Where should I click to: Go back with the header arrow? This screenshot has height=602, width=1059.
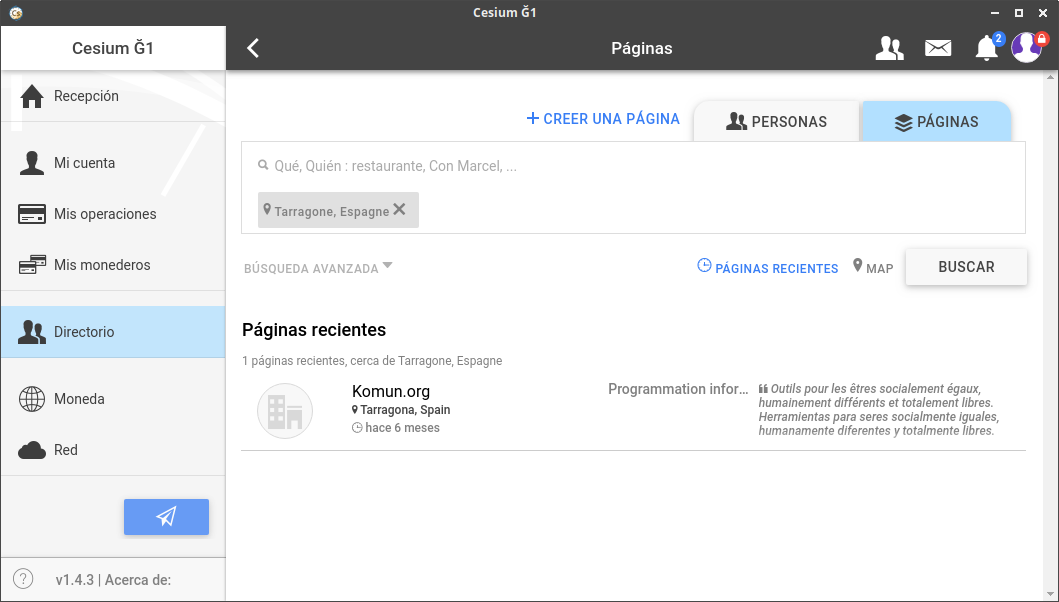click(253, 48)
